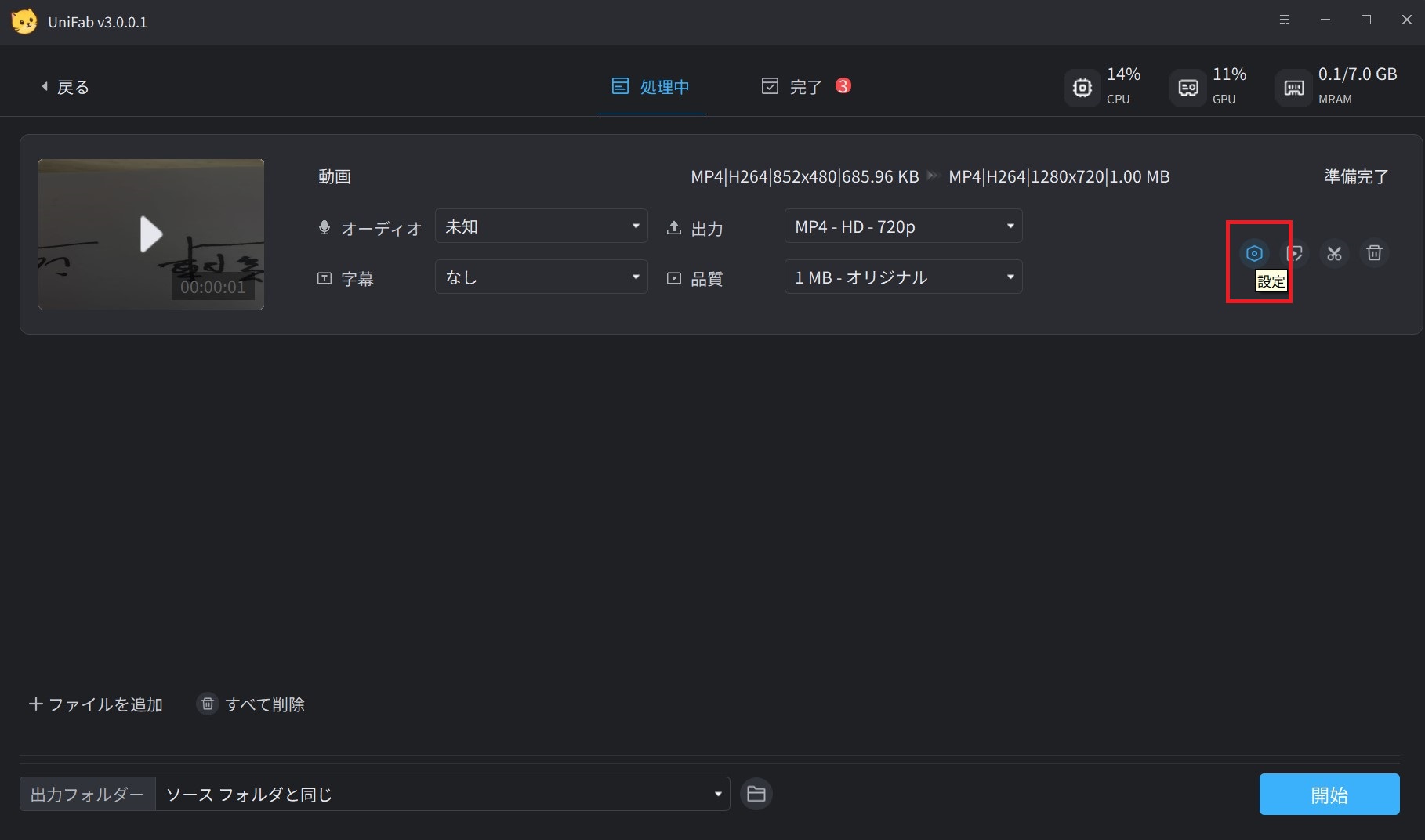Click すべて削除 to remove all
This screenshot has height=840, width=1425.
point(265,704)
